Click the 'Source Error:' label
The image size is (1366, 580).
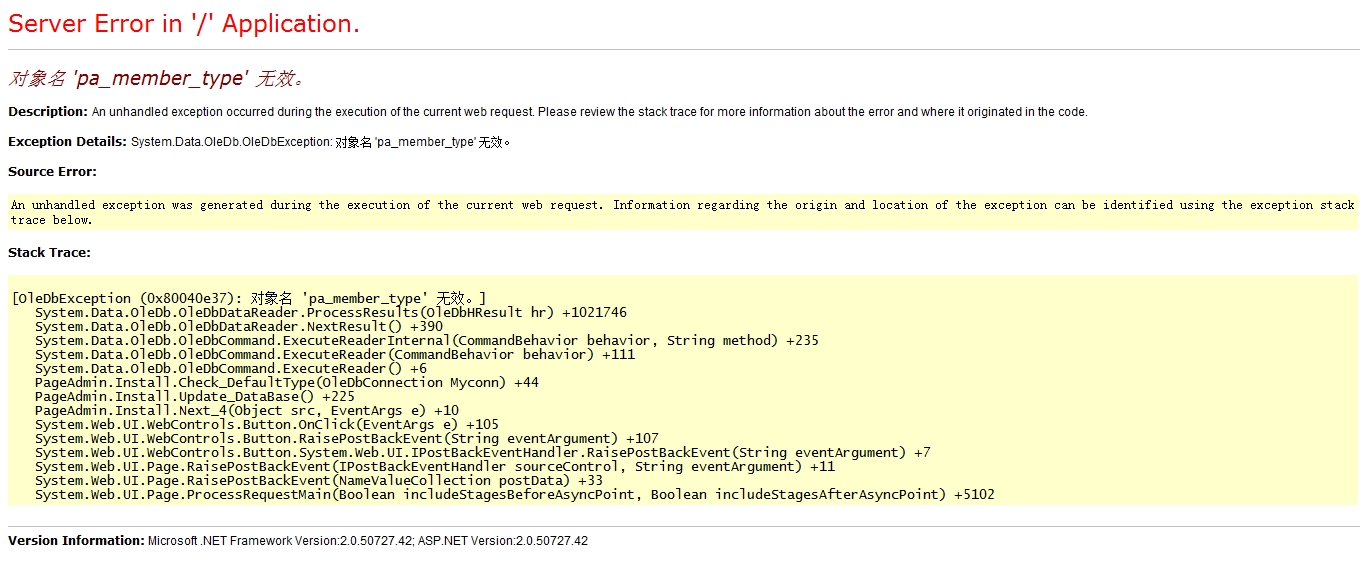pyautogui.click(x=52, y=172)
